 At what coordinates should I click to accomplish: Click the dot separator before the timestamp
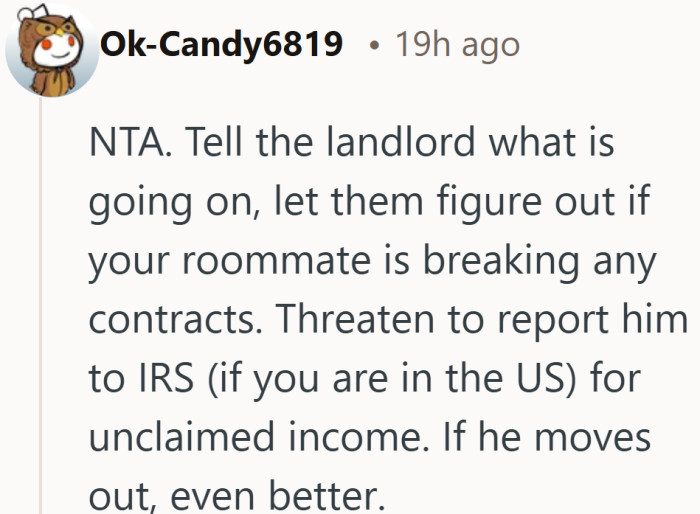tap(373, 45)
